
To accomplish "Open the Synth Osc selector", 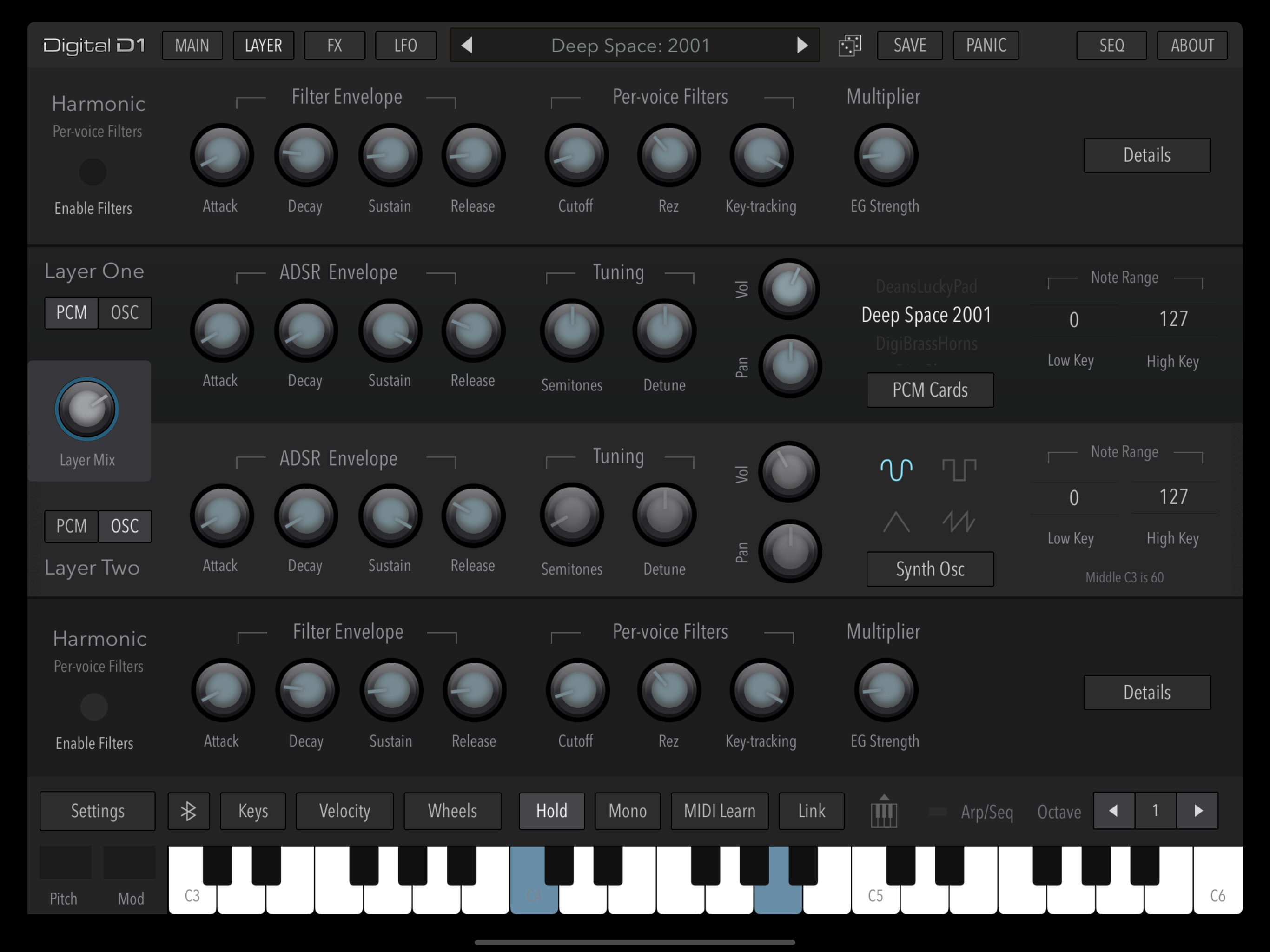I will [930, 569].
